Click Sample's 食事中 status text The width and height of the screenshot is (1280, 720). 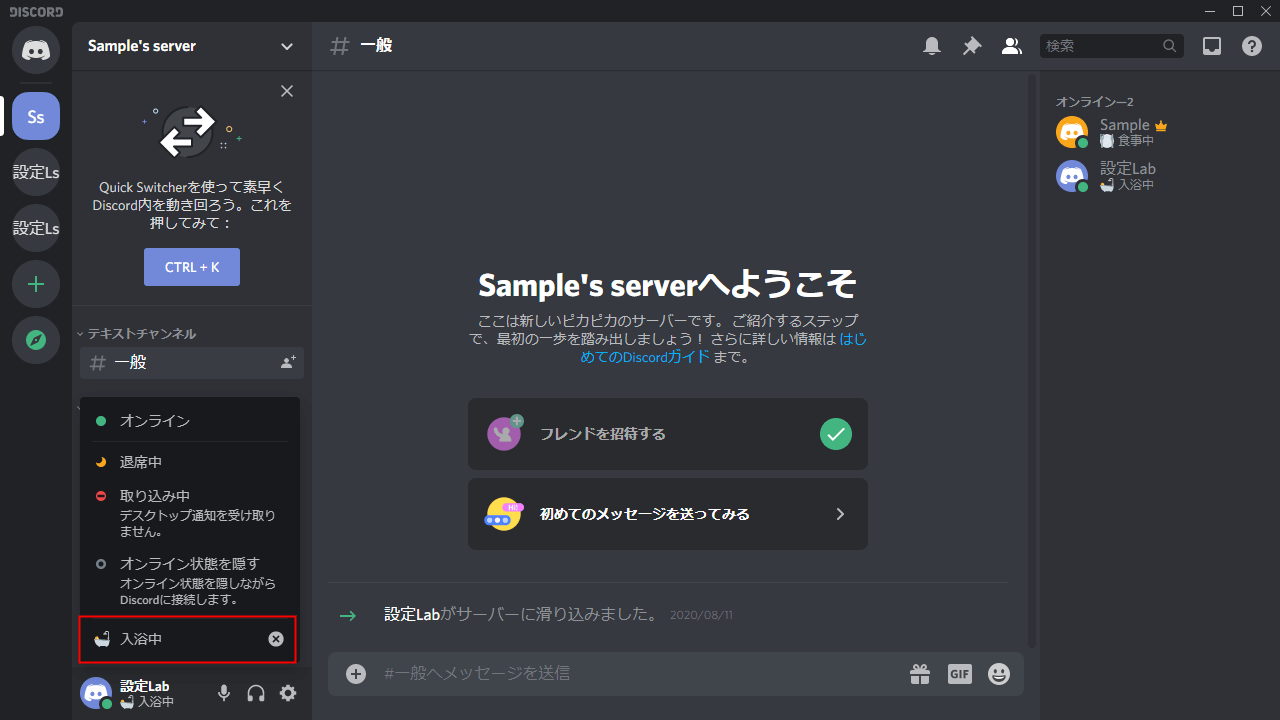point(1136,141)
